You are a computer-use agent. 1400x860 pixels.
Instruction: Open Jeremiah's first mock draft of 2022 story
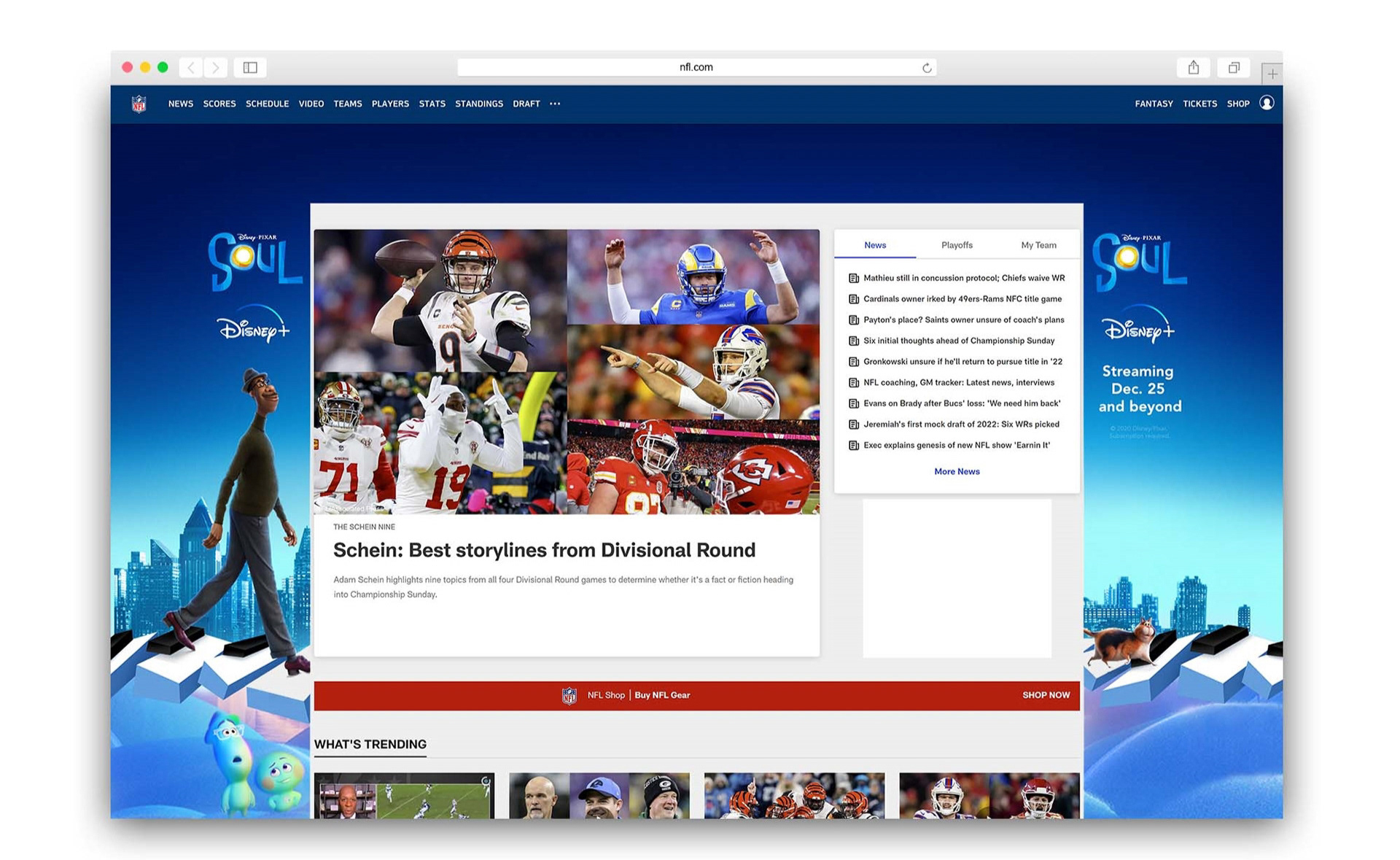[x=961, y=425]
